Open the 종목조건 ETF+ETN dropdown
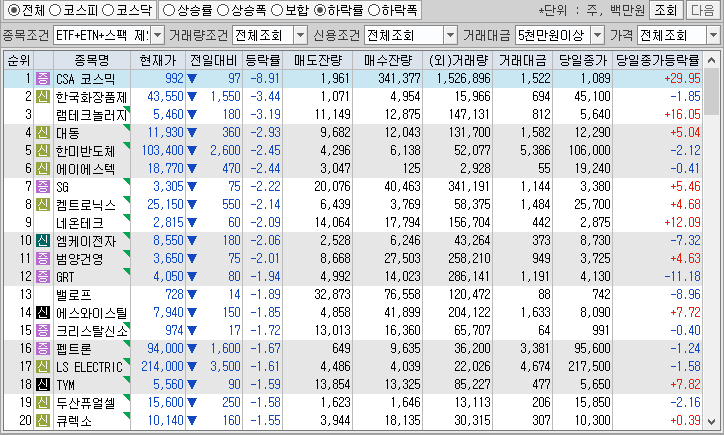724x435 pixels. (157, 35)
